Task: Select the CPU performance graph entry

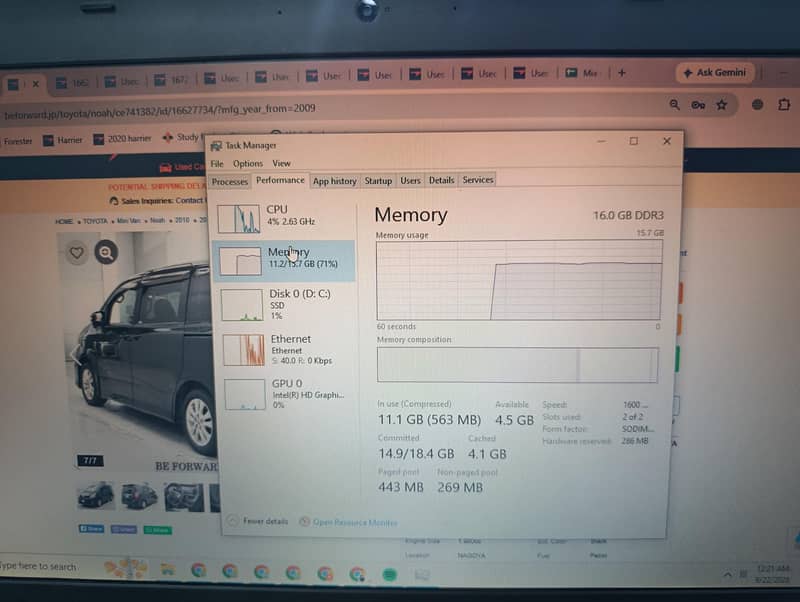Action: click(284, 218)
